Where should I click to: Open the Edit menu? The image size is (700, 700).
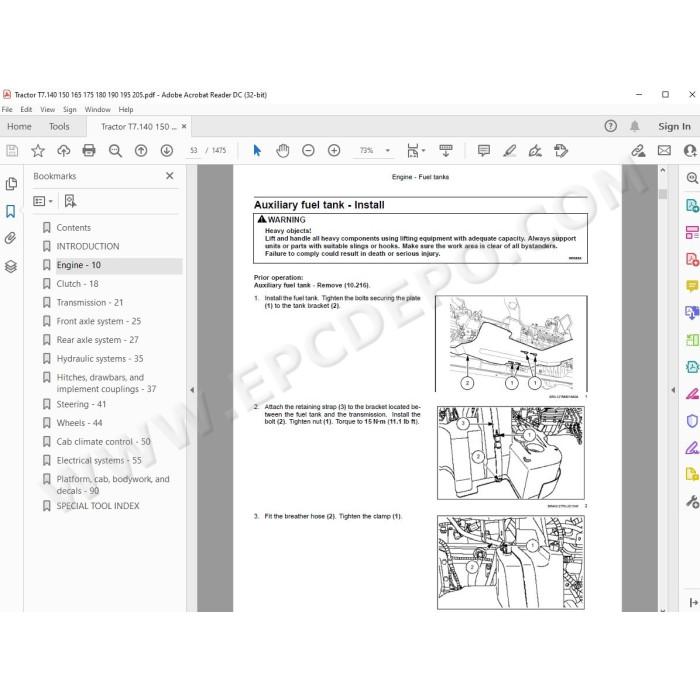pos(26,109)
